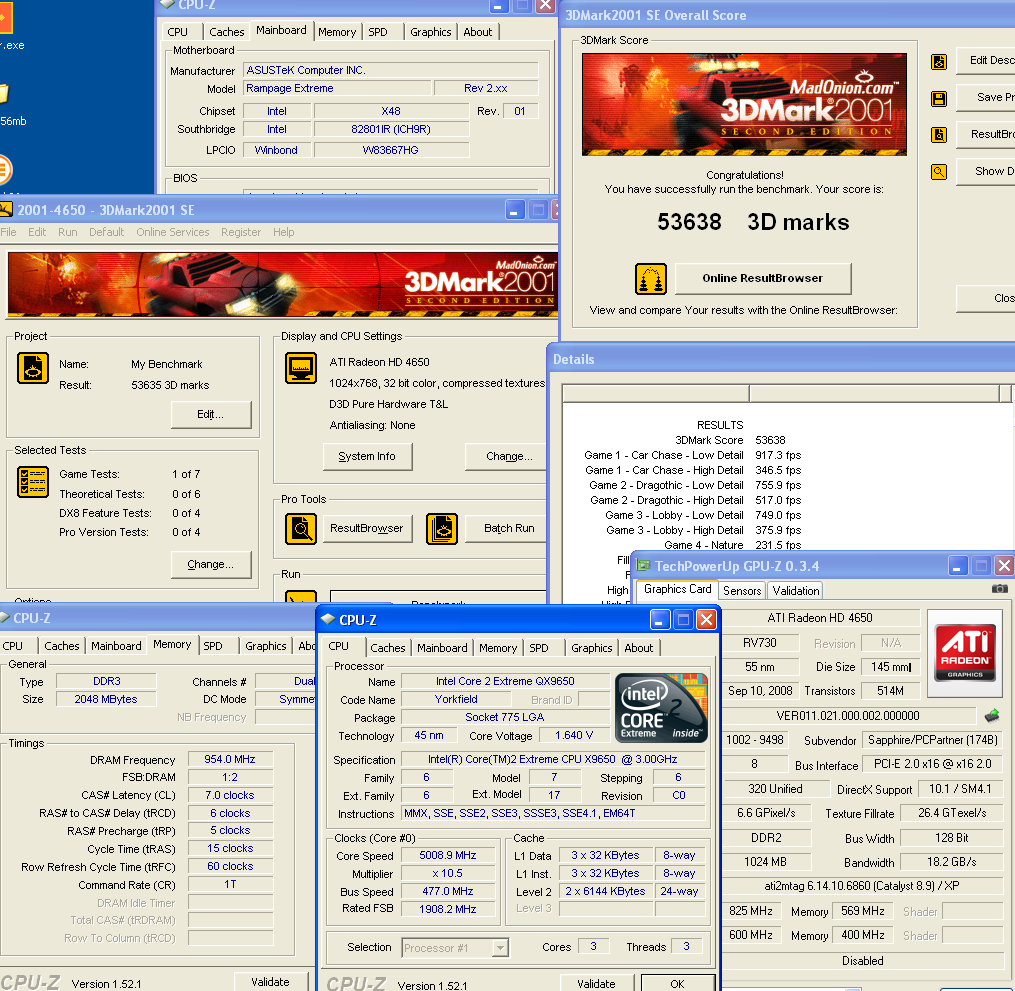1015x991 pixels.
Task: Click the Intel Core 2 Extreme QX9650 name field
Action: click(505, 681)
